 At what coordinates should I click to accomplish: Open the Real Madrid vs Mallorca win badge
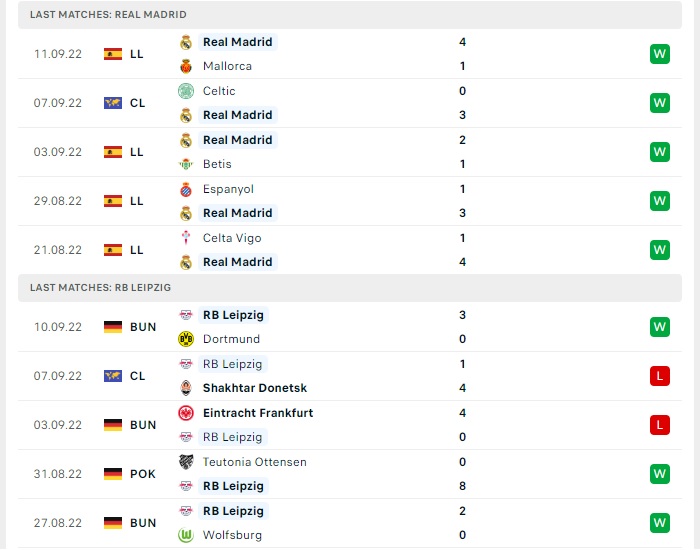pos(660,54)
